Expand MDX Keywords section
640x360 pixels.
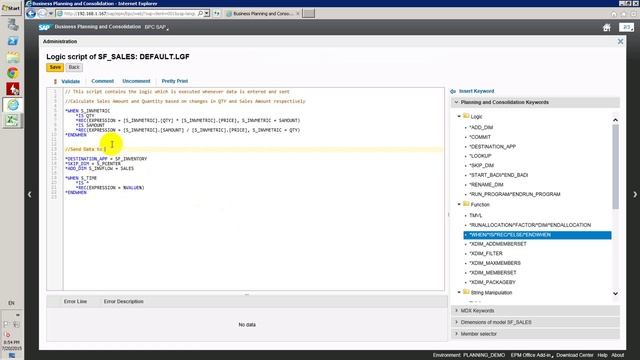[535, 311]
